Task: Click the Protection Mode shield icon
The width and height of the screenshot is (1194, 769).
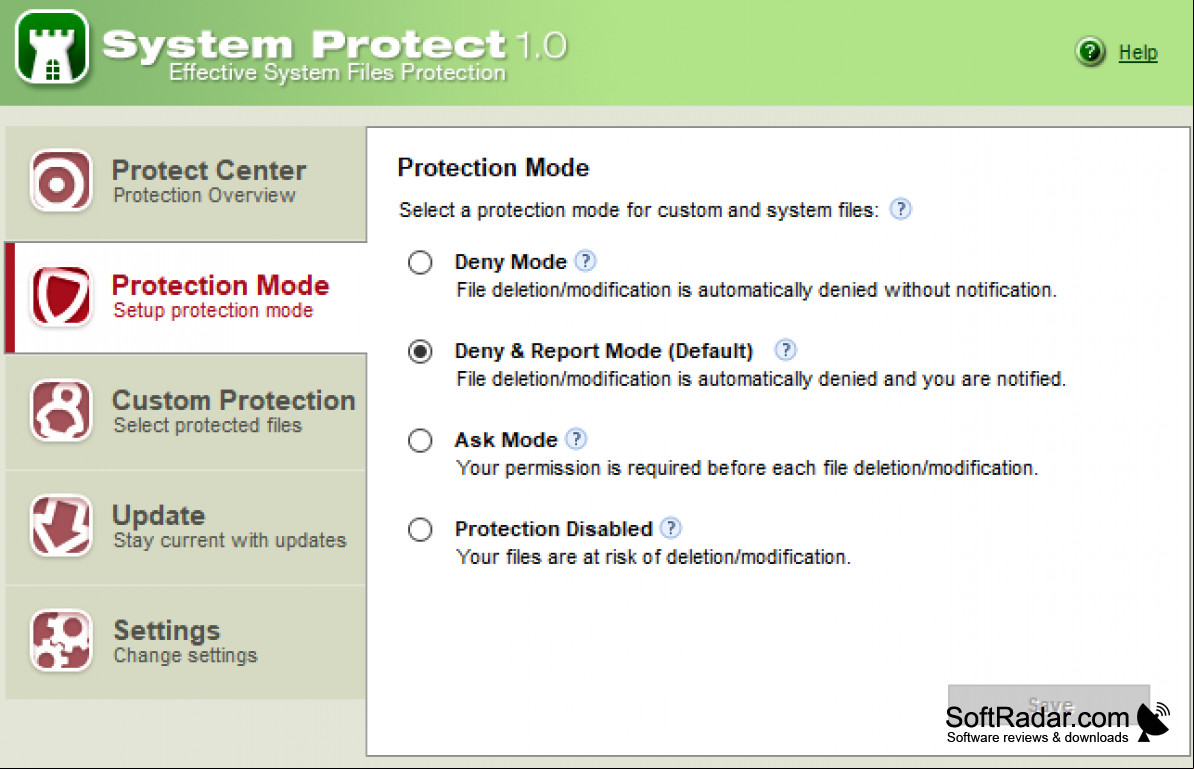Action: click(61, 295)
